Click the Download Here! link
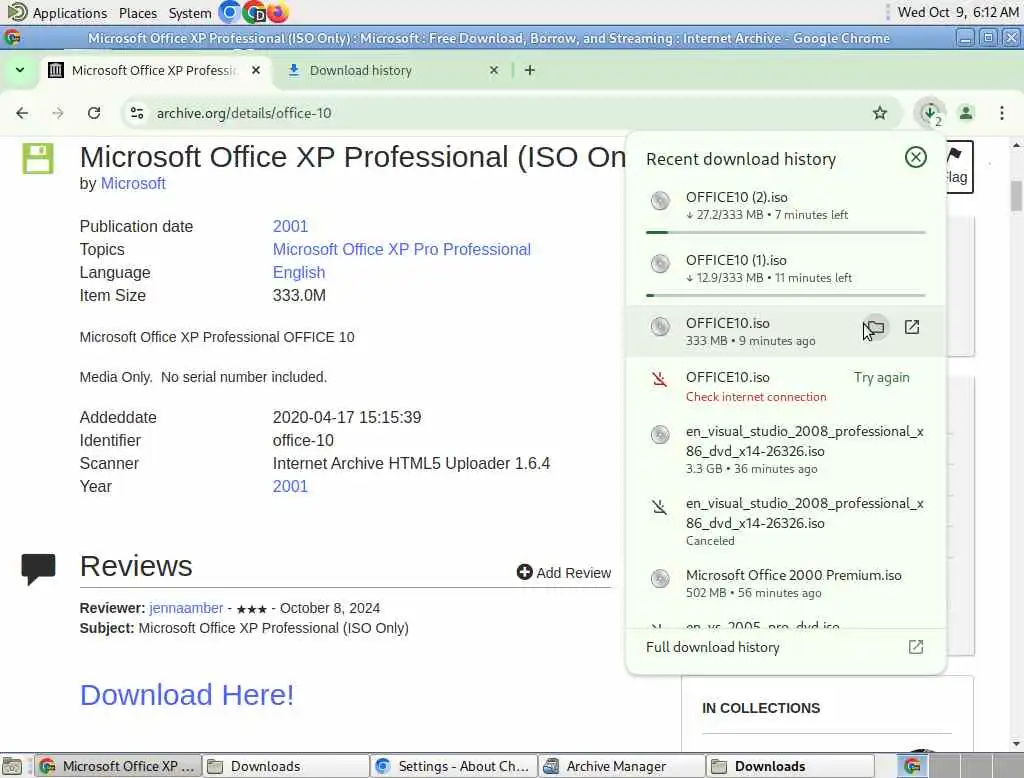This screenshot has width=1024, height=778. point(187,694)
